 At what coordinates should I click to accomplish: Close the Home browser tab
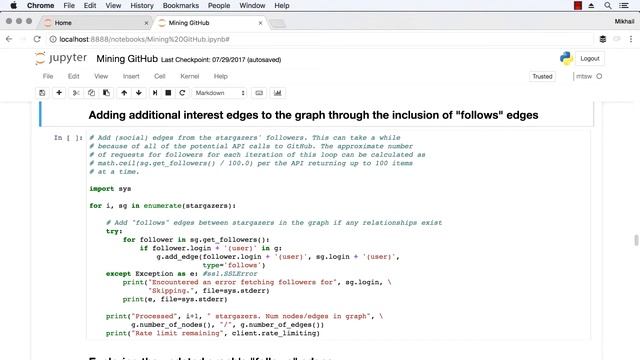(x=146, y=23)
